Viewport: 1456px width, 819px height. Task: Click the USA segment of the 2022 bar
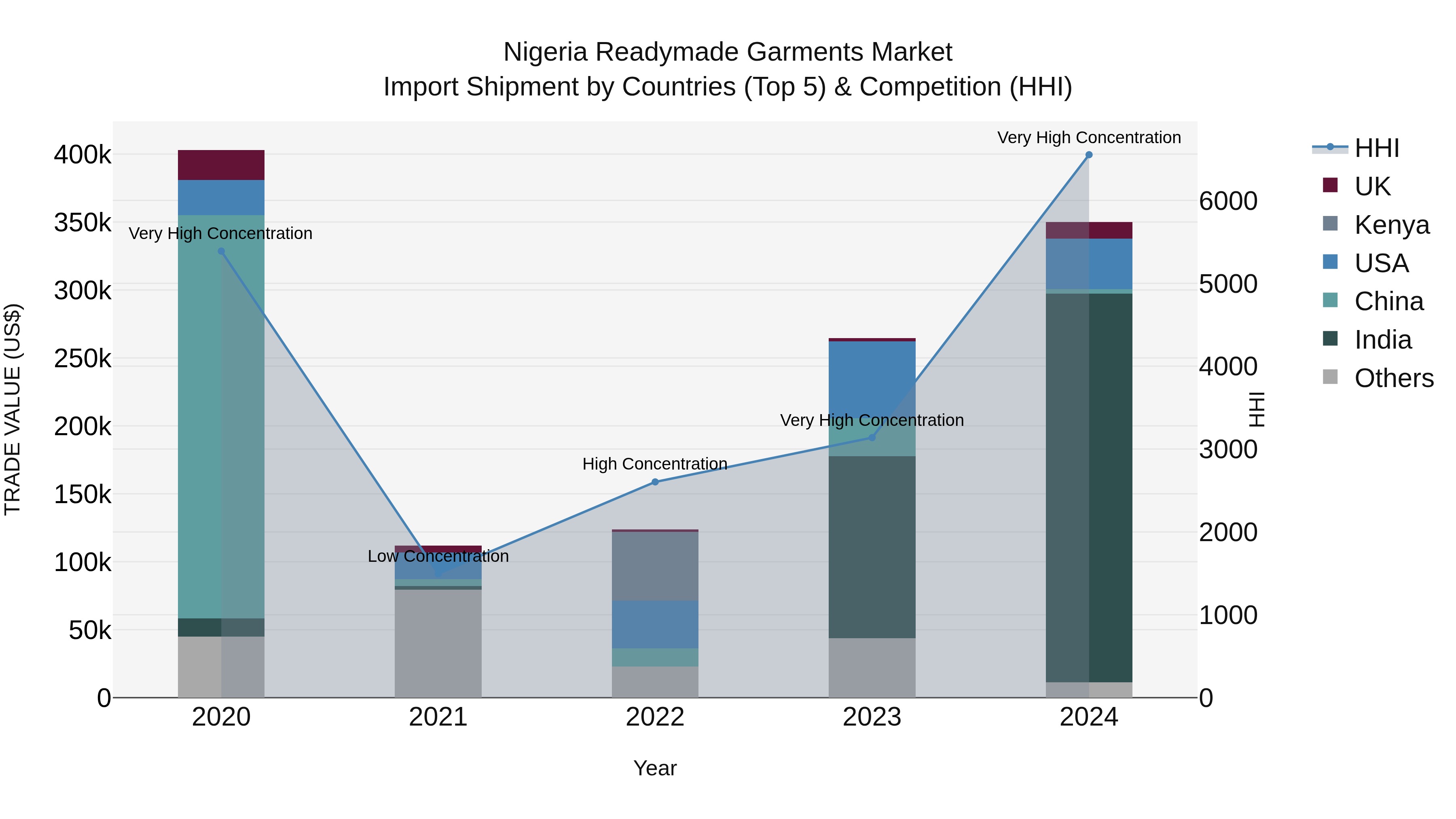click(655, 624)
